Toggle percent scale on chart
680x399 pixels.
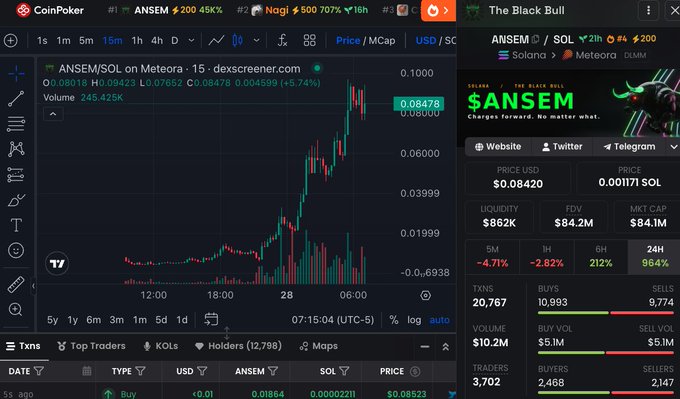pos(394,320)
